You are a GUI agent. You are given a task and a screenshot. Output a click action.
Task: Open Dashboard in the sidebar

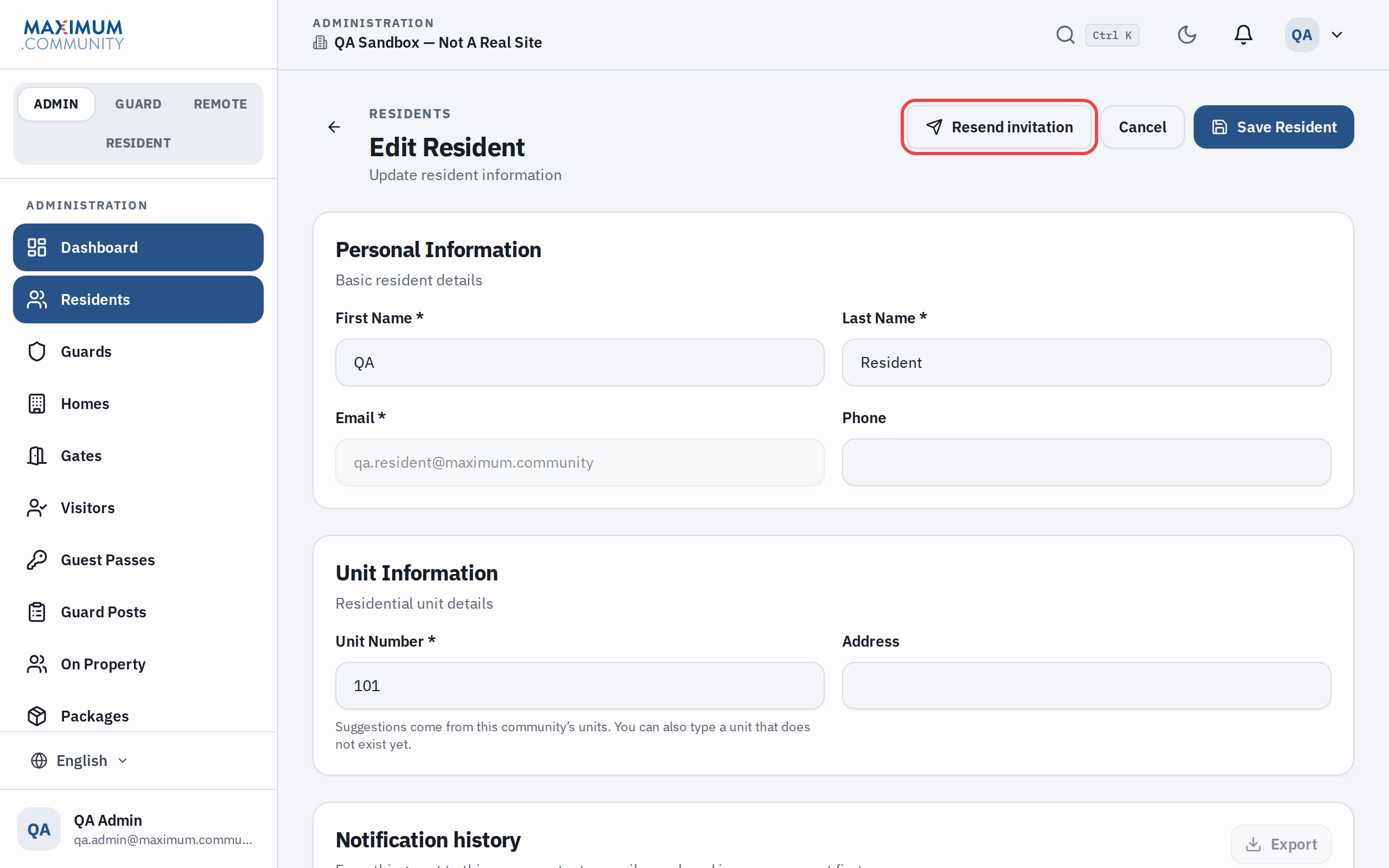138,247
